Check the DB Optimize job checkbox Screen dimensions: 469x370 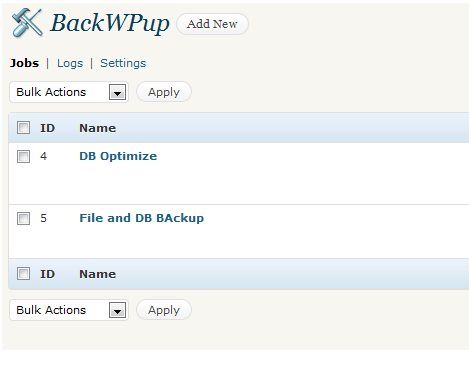pos(23,156)
